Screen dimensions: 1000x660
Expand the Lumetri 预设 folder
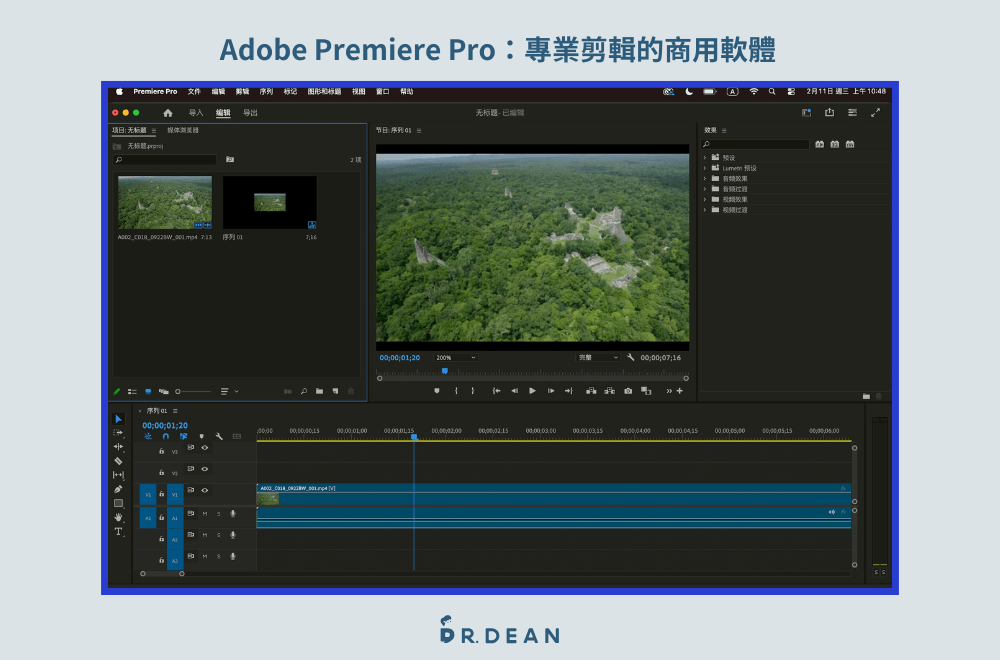[x=705, y=168]
